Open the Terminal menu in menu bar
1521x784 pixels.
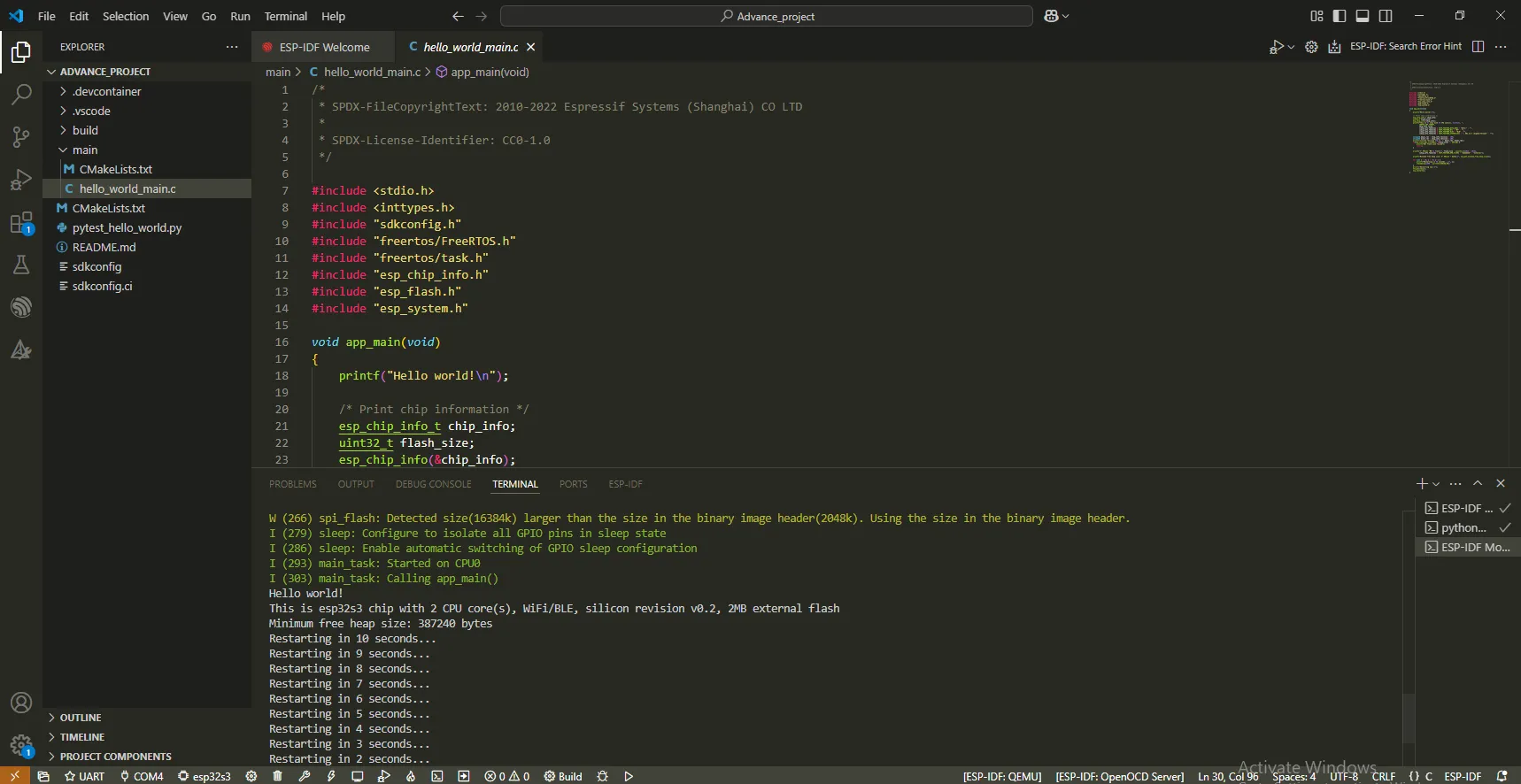[285, 16]
